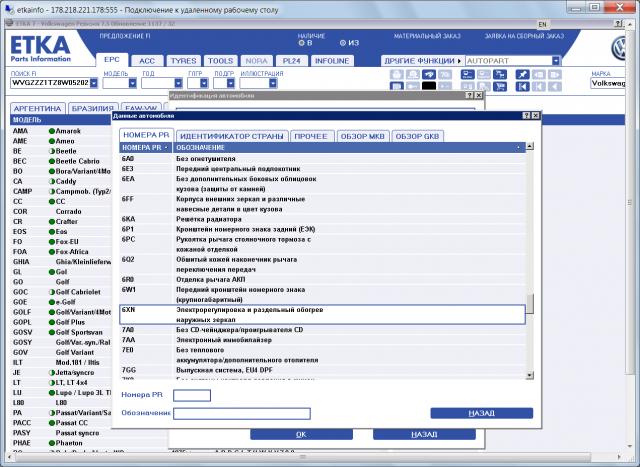The width and height of the screenshot is (640, 467).
Task: Click the Обозначение input field
Action: [x=242, y=414]
